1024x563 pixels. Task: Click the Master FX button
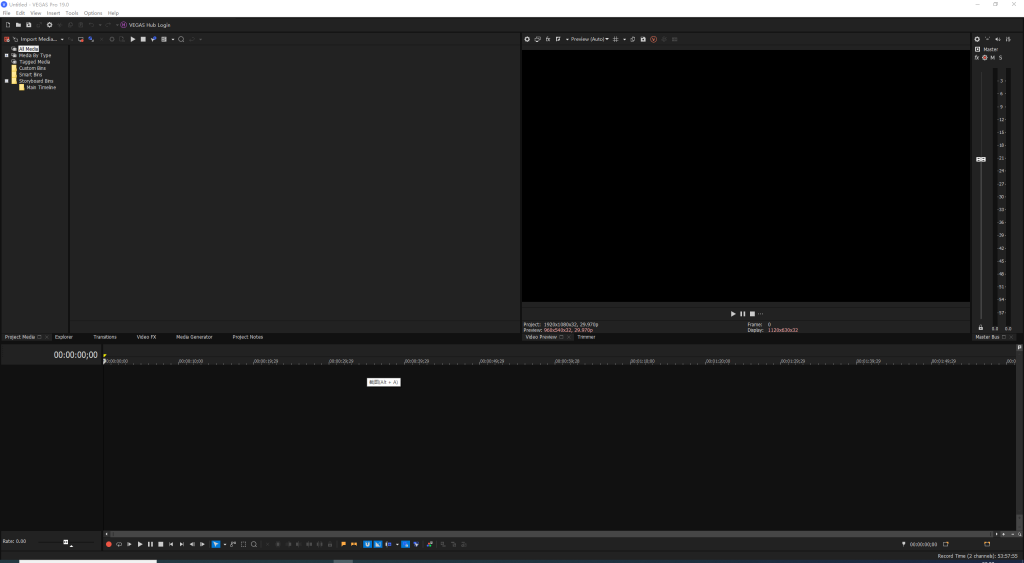coord(977,58)
